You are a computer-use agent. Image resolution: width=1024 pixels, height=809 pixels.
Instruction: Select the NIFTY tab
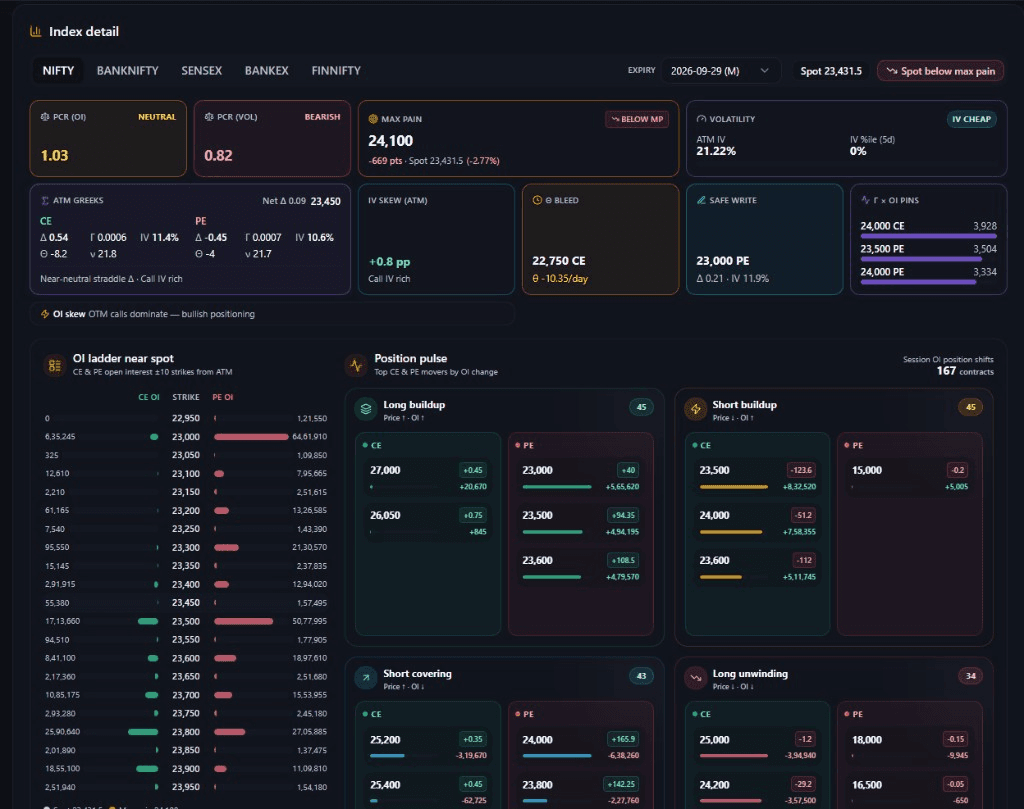[58, 71]
